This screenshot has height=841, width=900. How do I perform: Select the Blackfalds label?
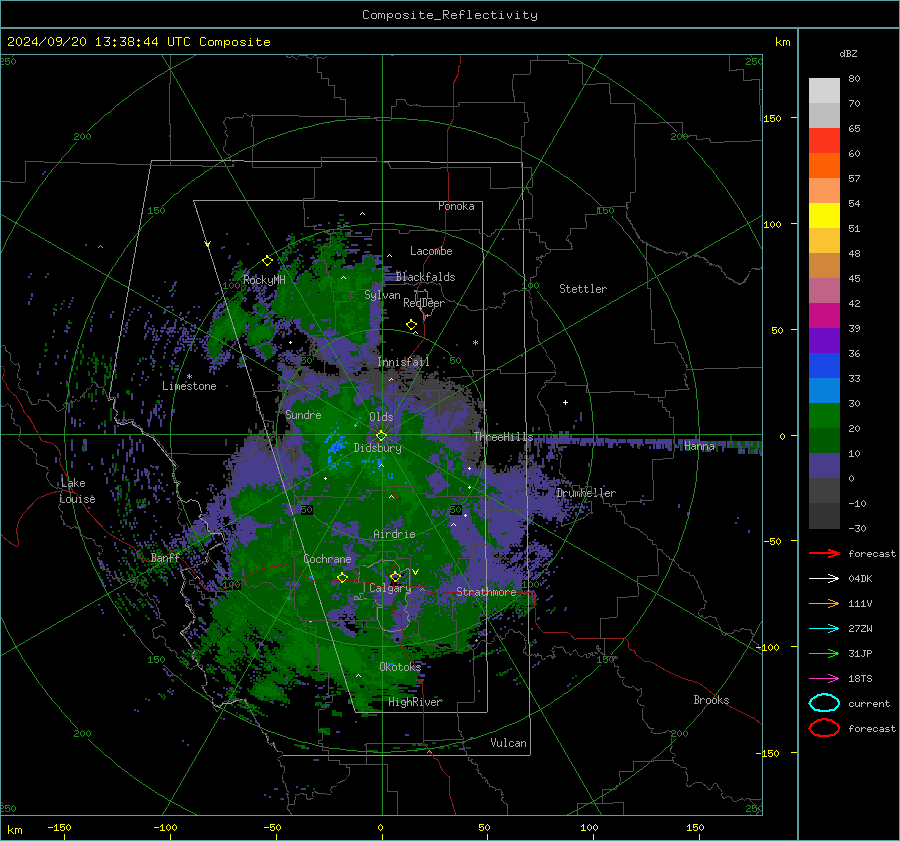pos(425,277)
